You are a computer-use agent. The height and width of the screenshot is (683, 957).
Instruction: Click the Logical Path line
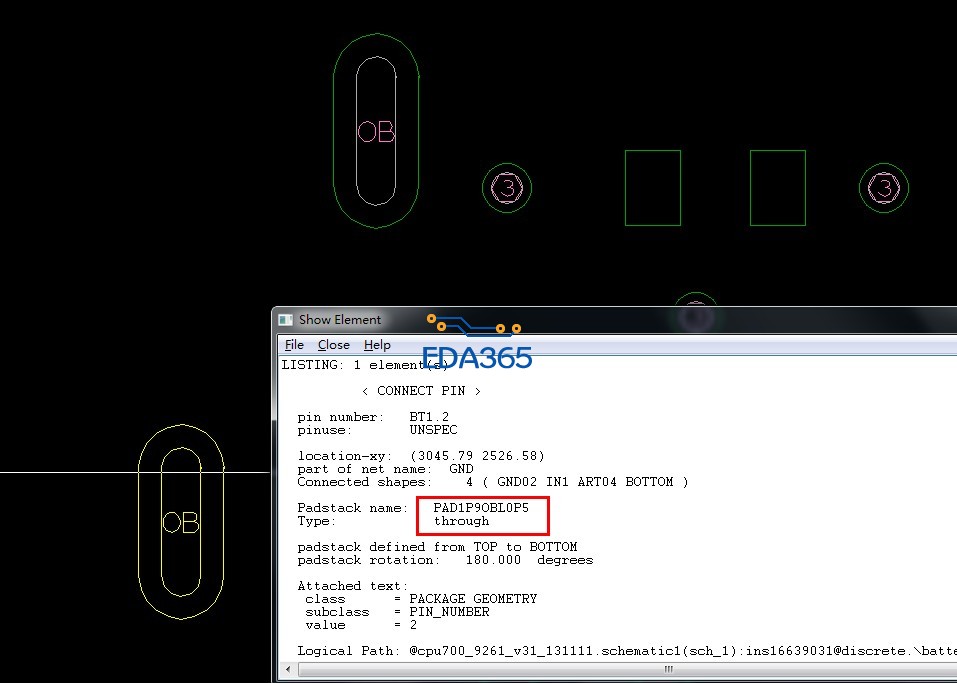[627, 651]
